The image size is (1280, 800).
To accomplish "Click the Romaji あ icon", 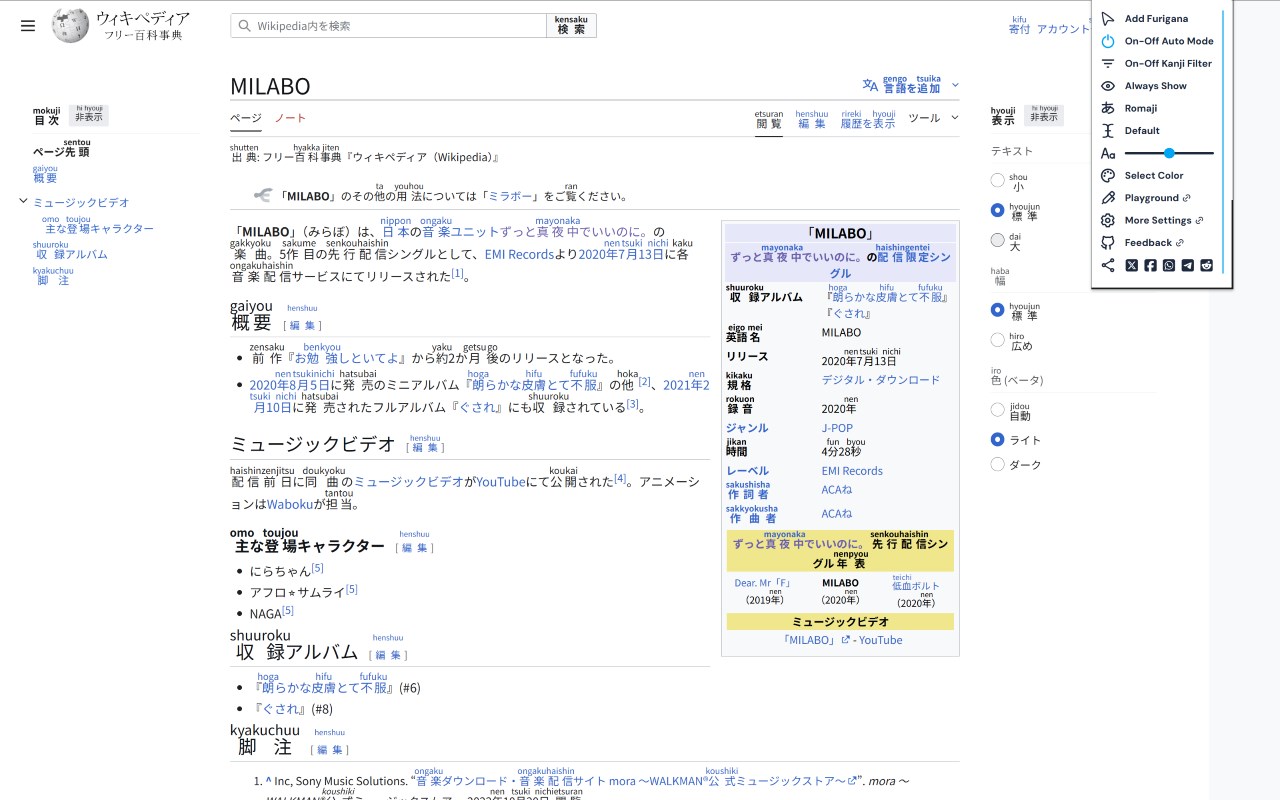I will (1107, 108).
